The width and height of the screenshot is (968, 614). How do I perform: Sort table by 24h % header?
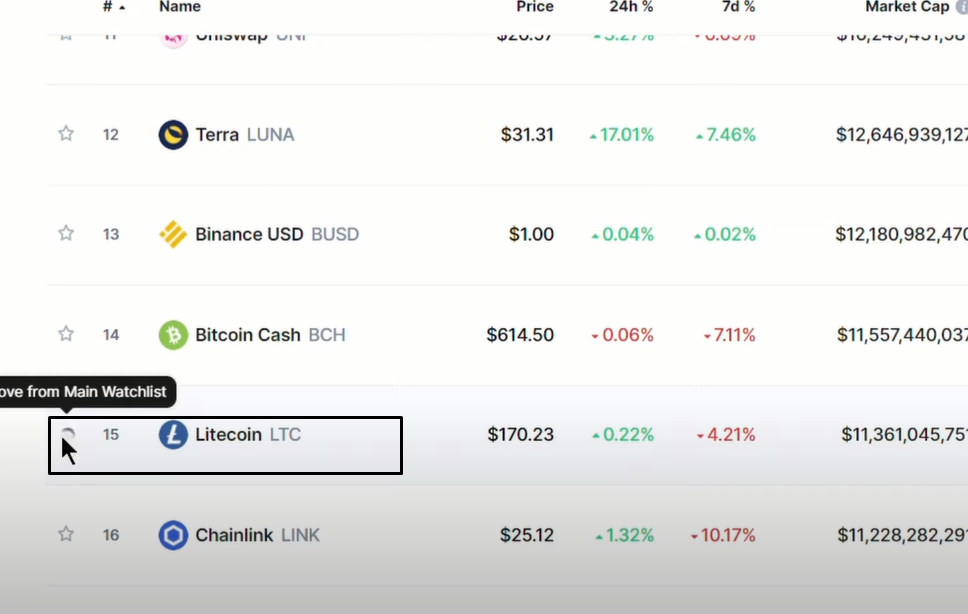pos(631,7)
